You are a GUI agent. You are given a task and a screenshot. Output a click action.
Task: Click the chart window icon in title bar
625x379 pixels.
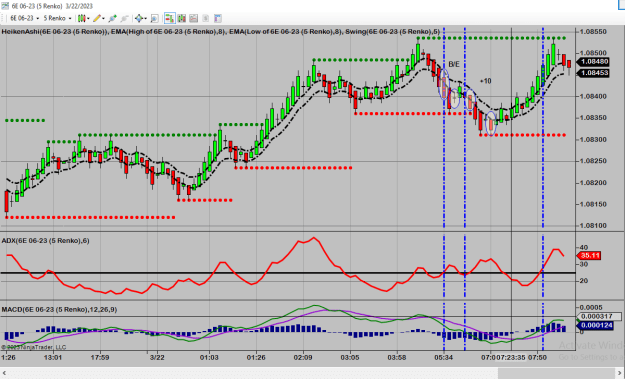[x=4, y=6]
